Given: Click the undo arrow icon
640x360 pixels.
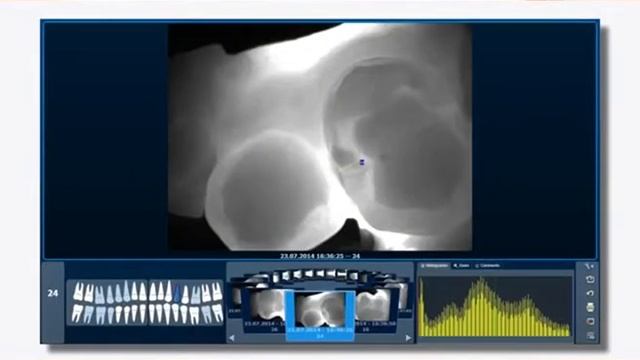Looking at the screenshot, I should point(590,293).
